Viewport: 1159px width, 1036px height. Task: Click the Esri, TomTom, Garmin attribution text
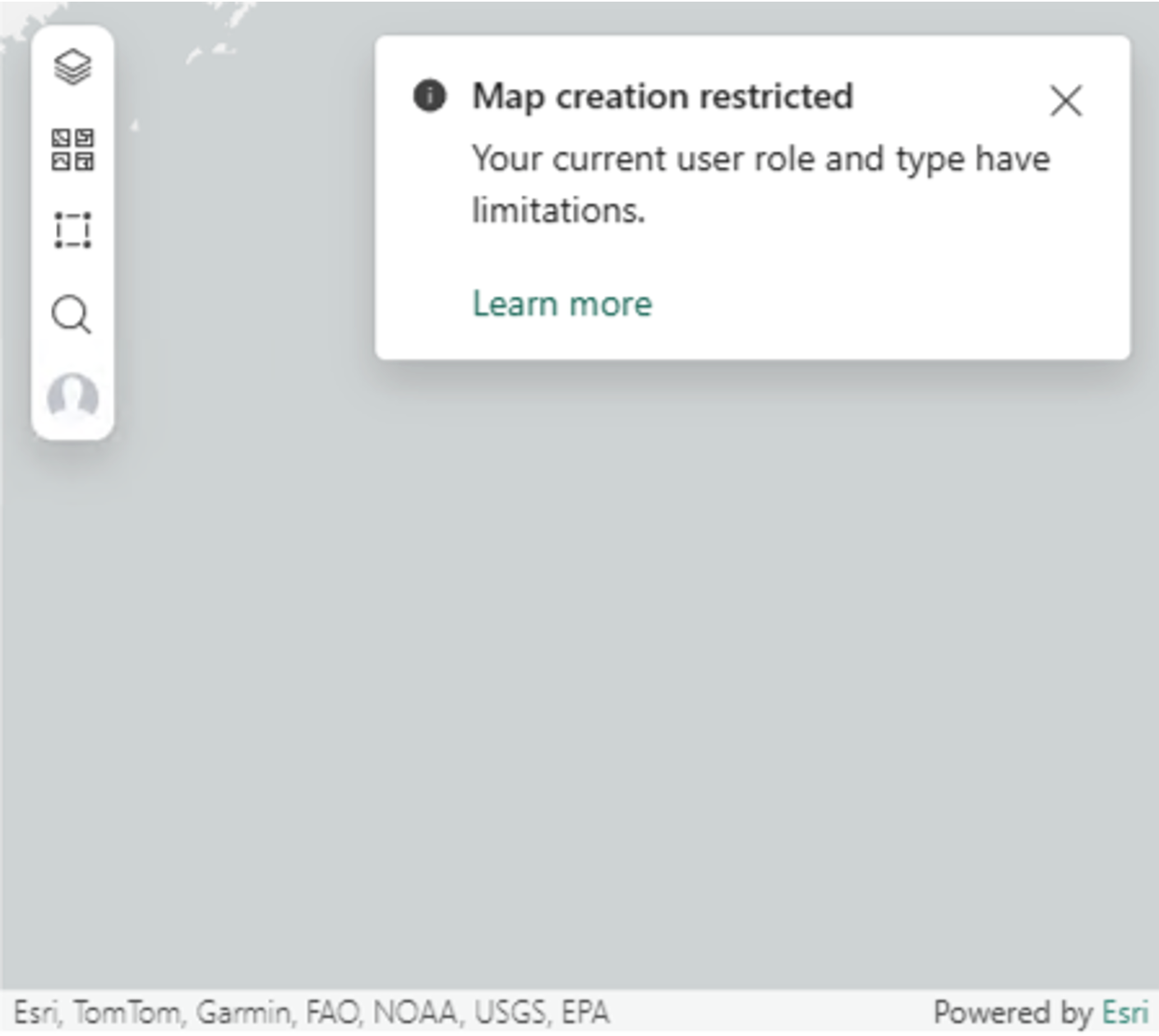coord(312,1012)
